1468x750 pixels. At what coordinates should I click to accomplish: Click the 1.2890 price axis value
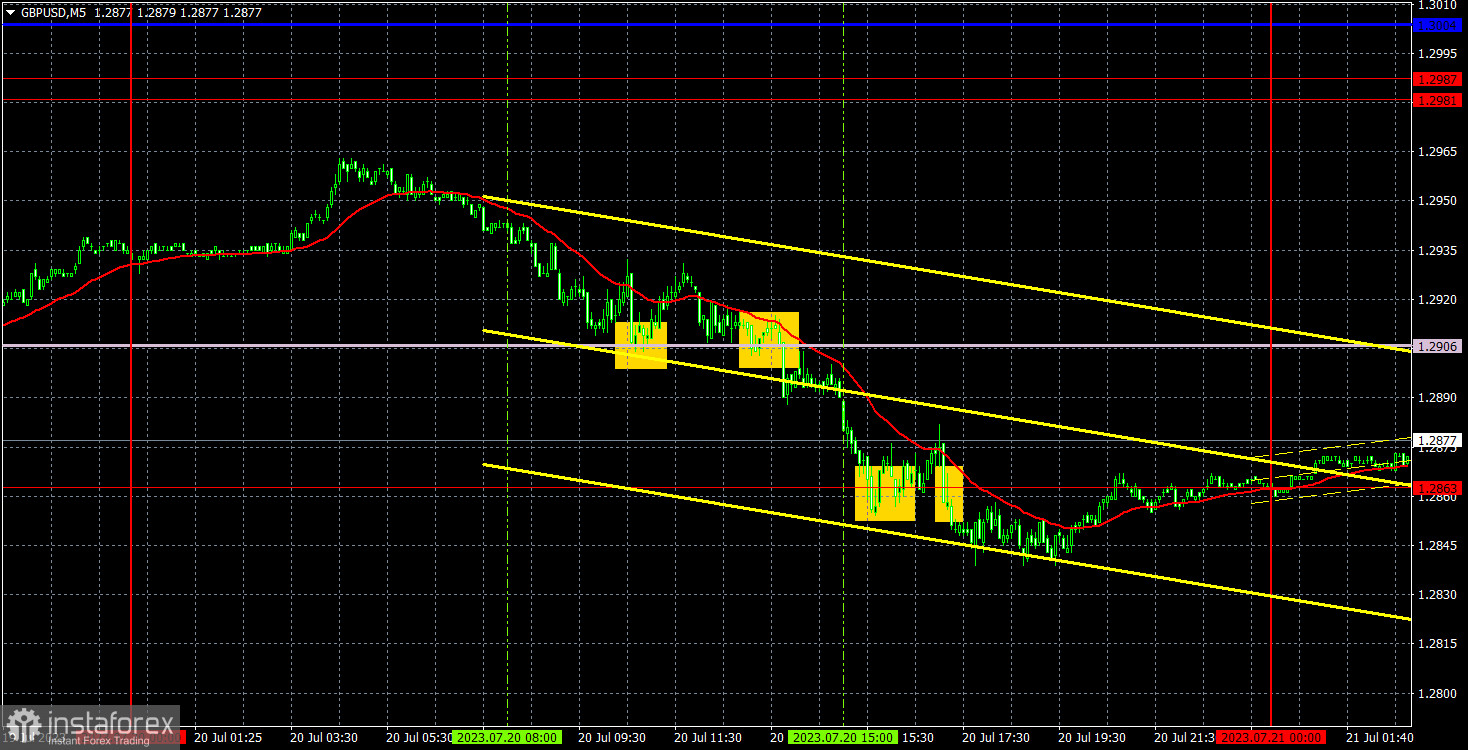1439,398
